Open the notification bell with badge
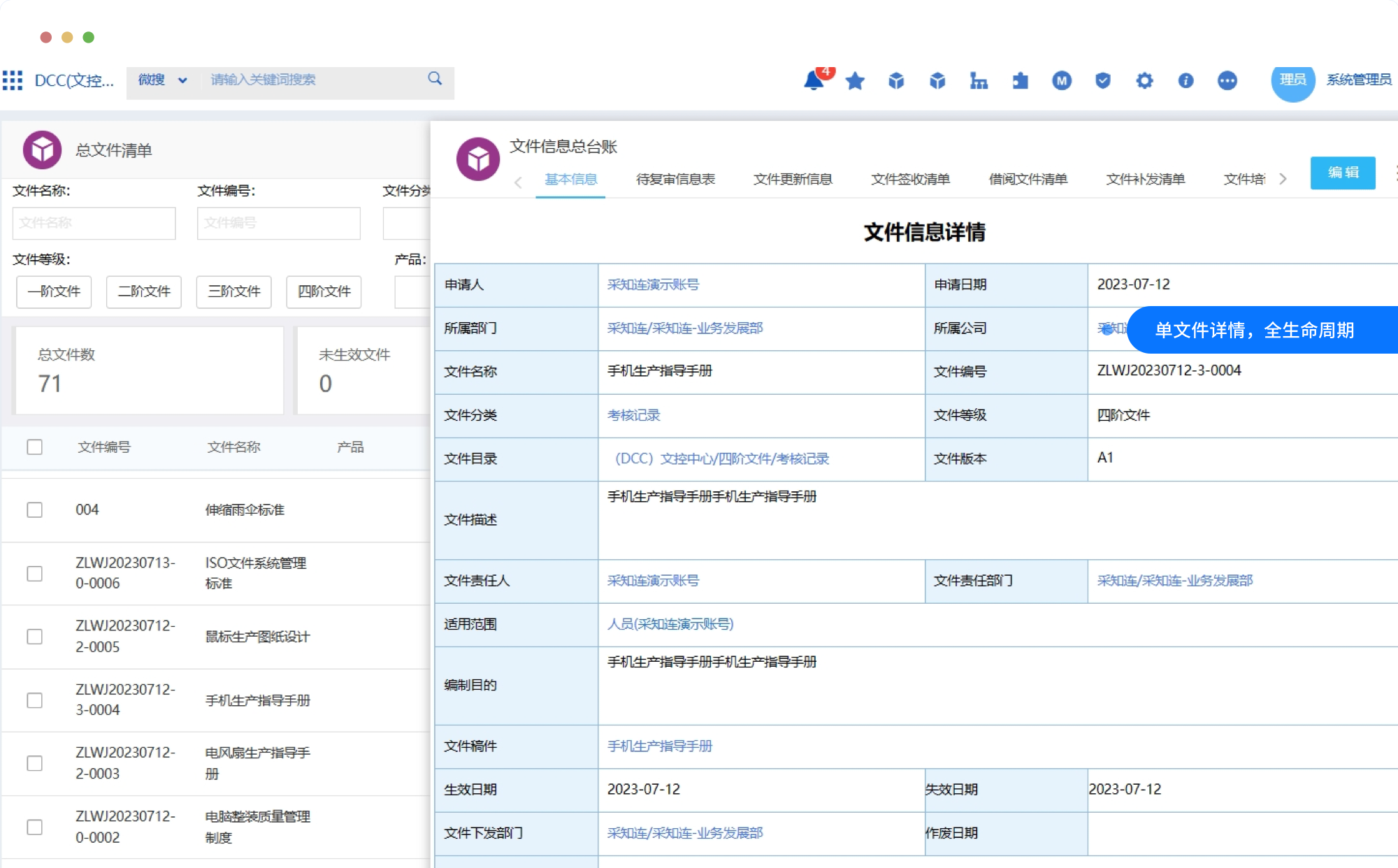The image size is (1398, 868). click(x=814, y=80)
